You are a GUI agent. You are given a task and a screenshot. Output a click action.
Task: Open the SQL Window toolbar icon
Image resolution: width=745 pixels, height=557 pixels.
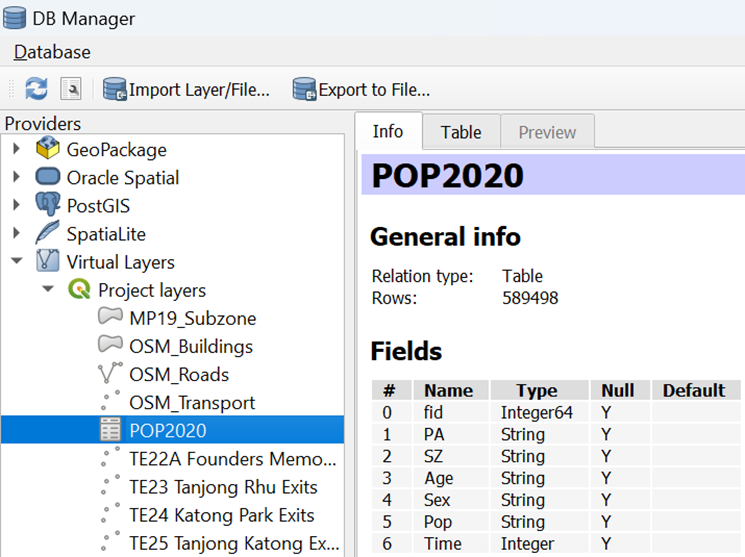(70, 90)
